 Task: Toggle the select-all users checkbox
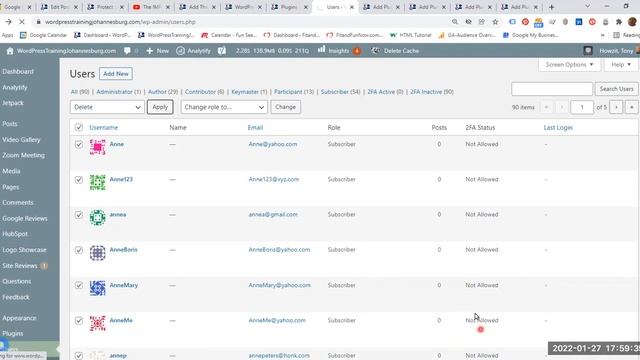[x=79, y=127]
